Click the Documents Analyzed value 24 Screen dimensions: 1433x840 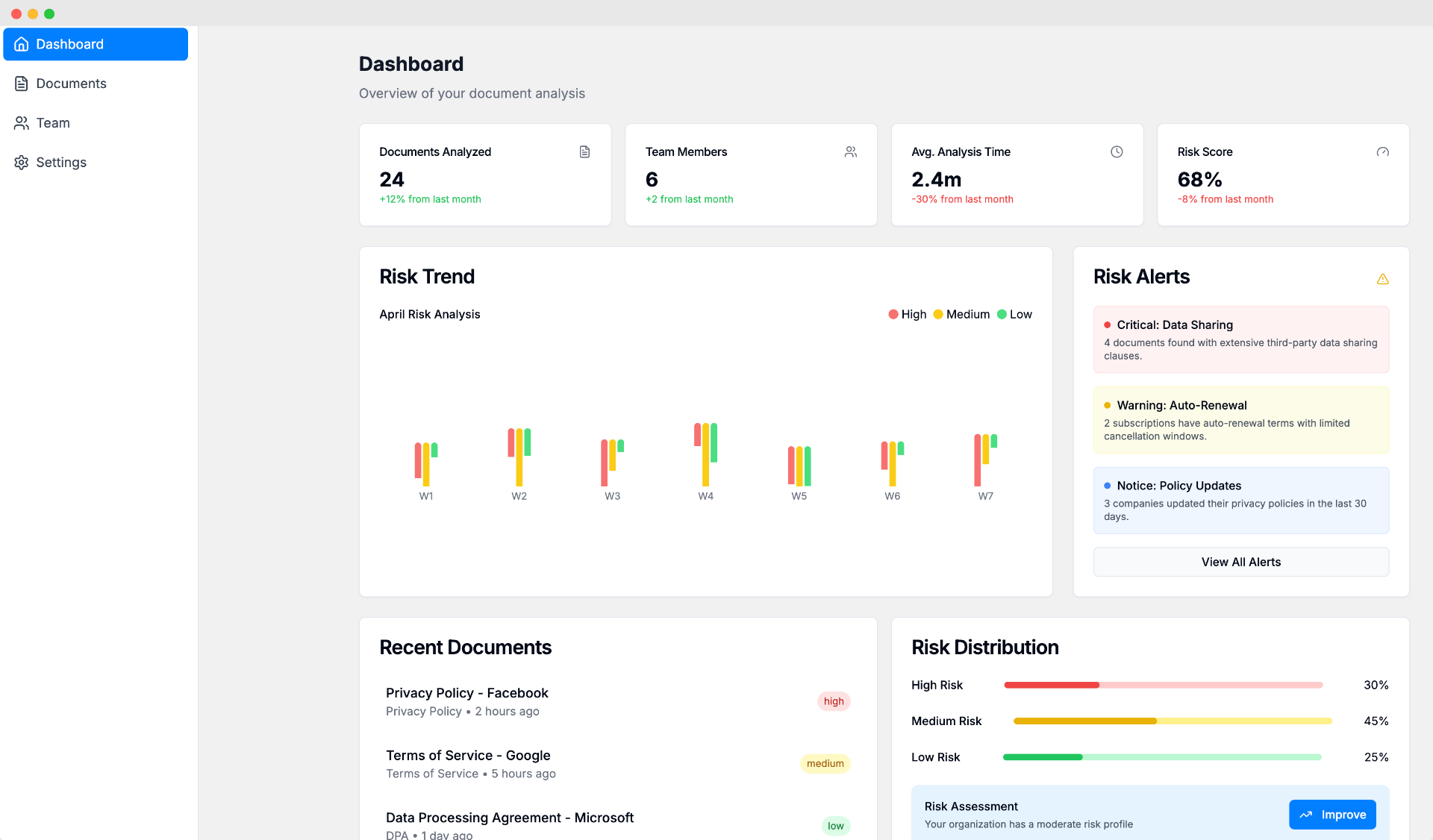(392, 180)
